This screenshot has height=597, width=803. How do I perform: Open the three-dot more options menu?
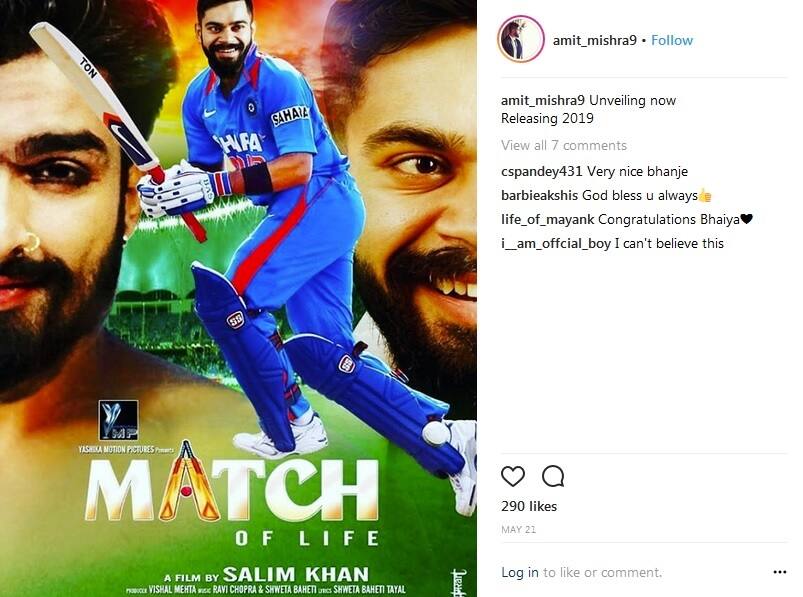[x=779, y=572]
